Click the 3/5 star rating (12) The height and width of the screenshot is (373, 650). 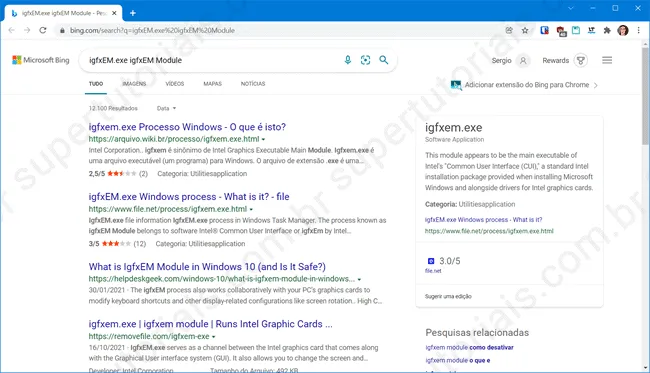(117, 244)
